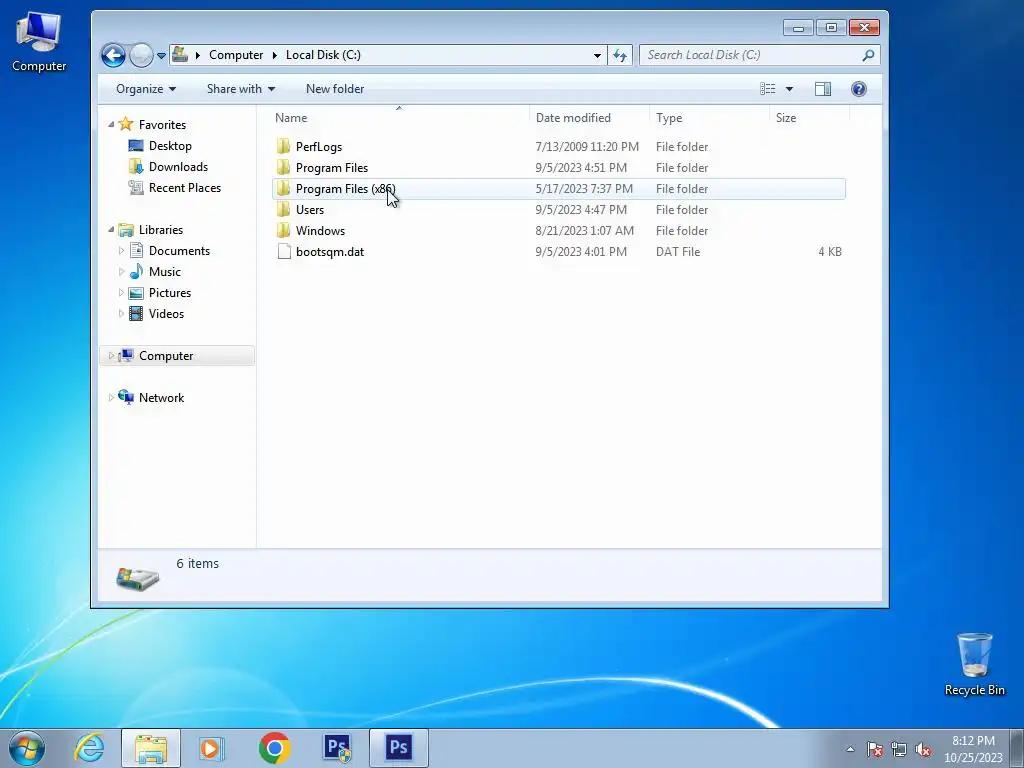Select the Pictures library
1024x768 pixels.
point(170,293)
